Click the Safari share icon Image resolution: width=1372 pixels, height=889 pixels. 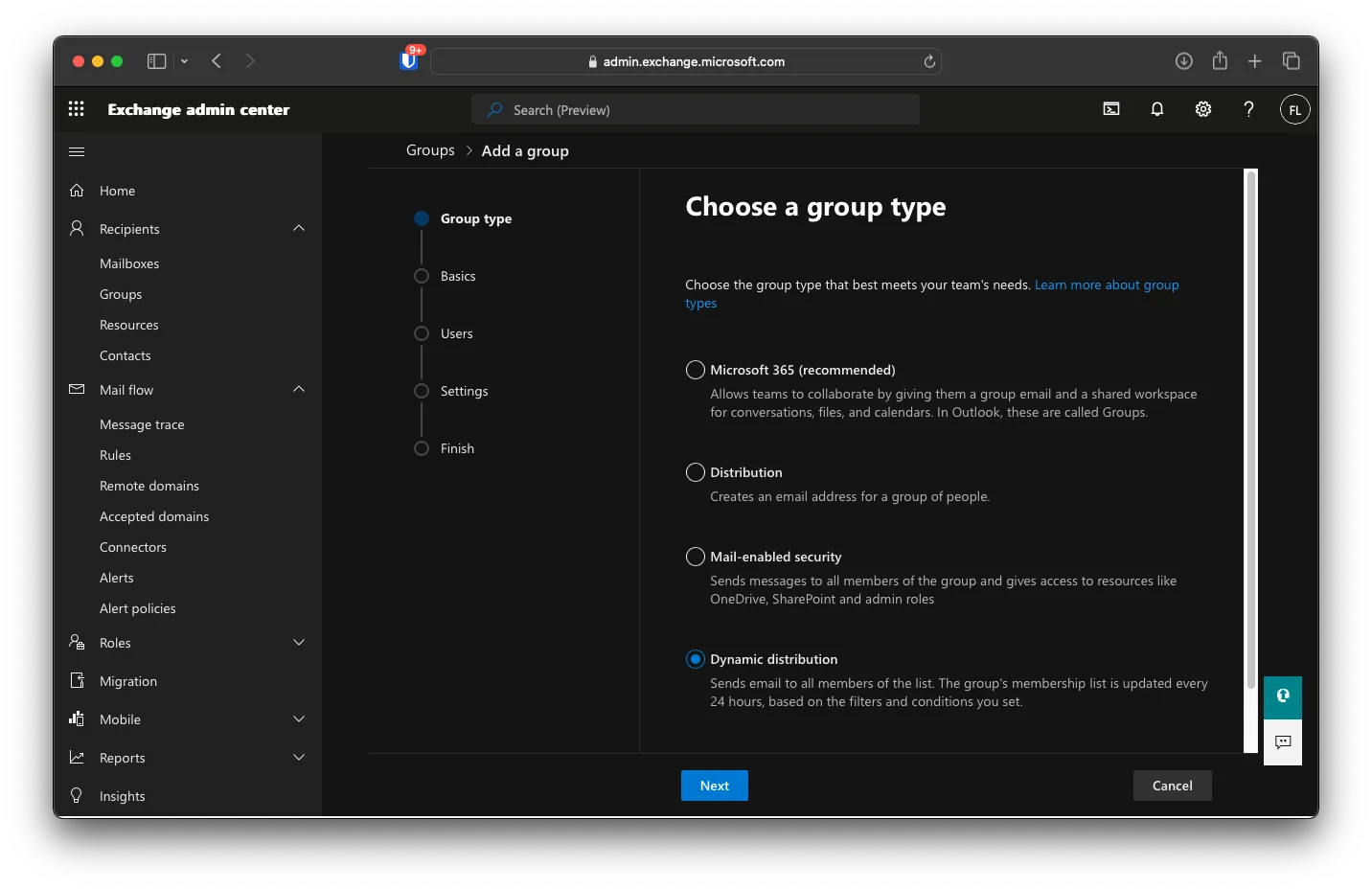click(1220, 60)
